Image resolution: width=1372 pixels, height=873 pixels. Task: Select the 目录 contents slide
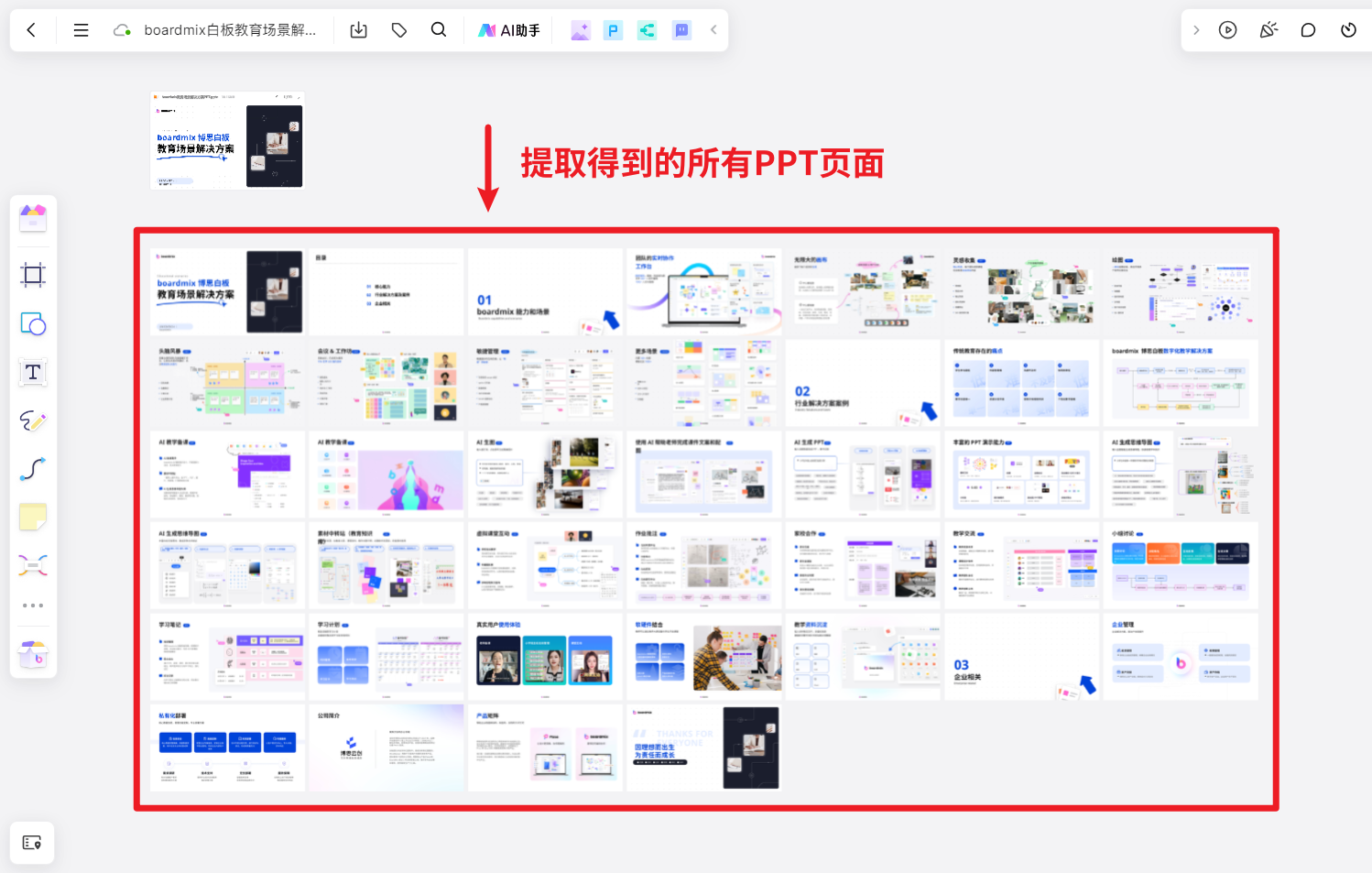[x=387, y=291]
